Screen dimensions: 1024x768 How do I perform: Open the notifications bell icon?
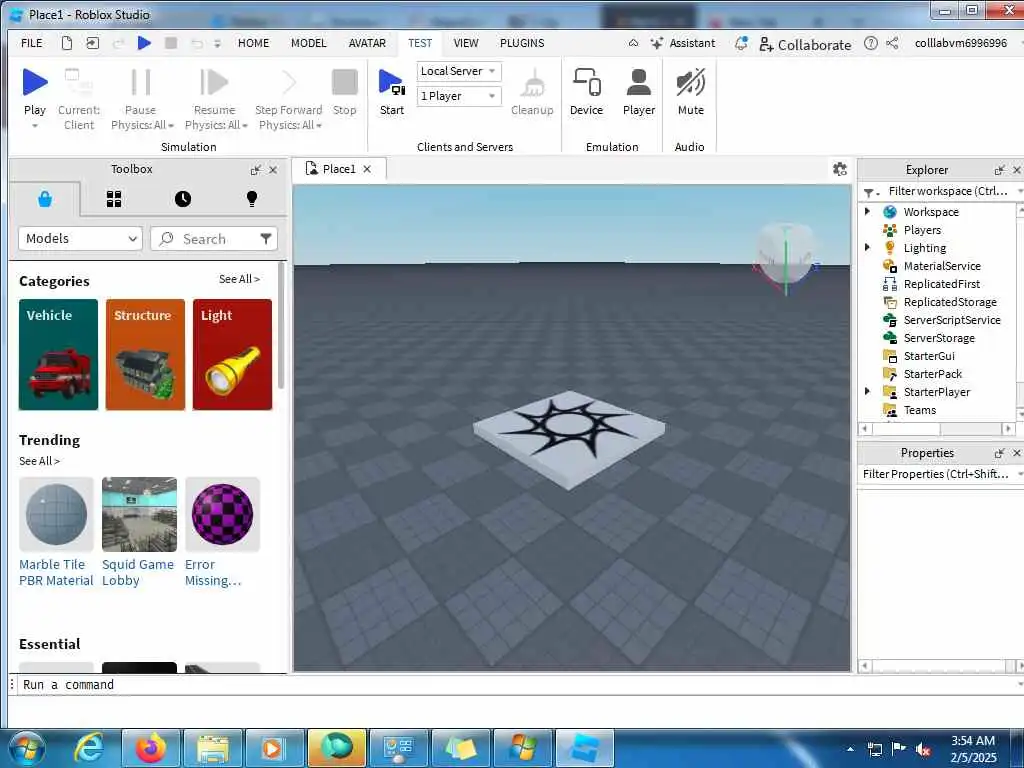point(741,43)
